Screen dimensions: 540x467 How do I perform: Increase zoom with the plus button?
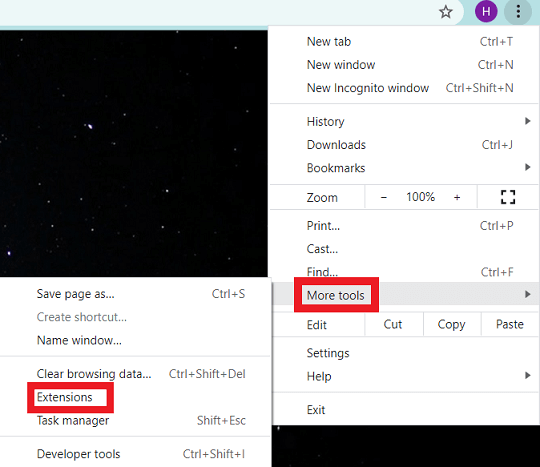click(x=457, y=197)
